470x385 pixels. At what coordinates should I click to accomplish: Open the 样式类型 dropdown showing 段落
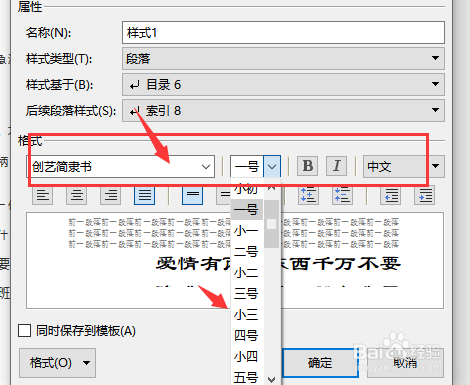tap(283, 59)
